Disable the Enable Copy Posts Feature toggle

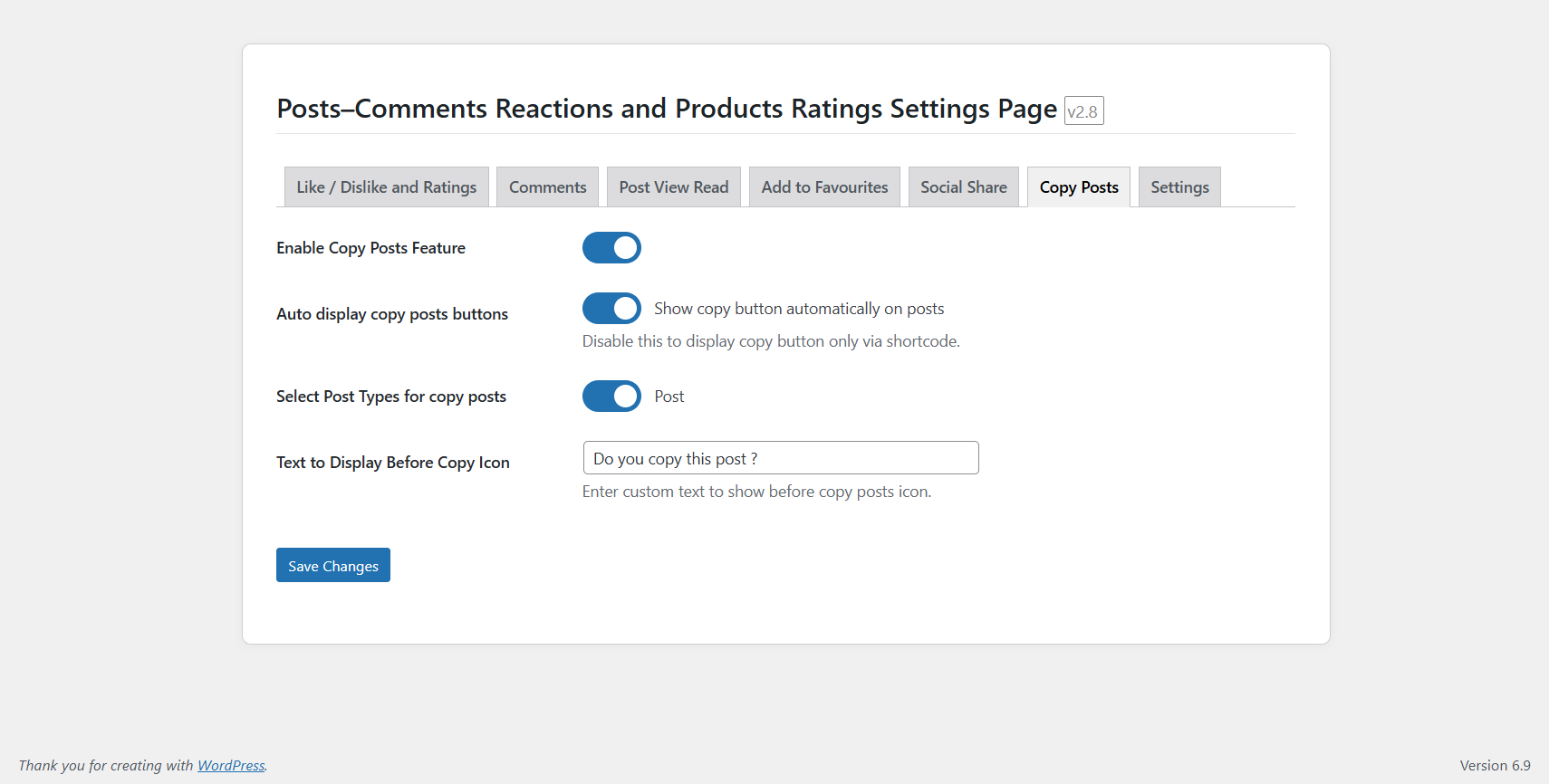[x=611, y=248]
